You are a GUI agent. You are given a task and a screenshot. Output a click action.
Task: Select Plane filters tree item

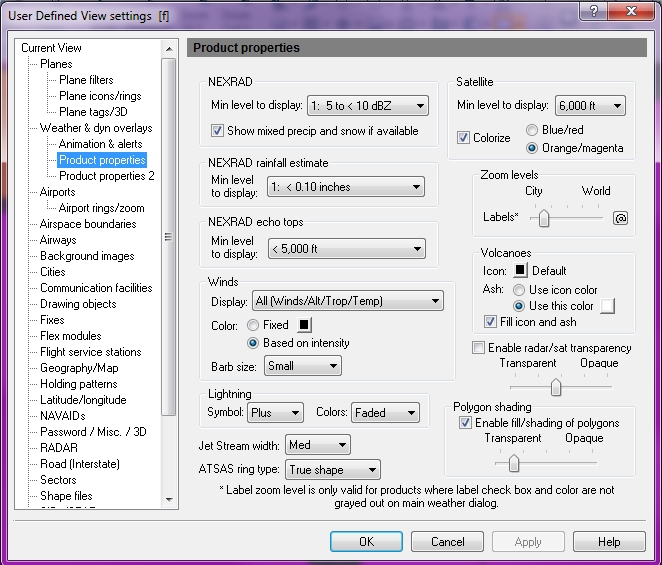tap(86, 80)
